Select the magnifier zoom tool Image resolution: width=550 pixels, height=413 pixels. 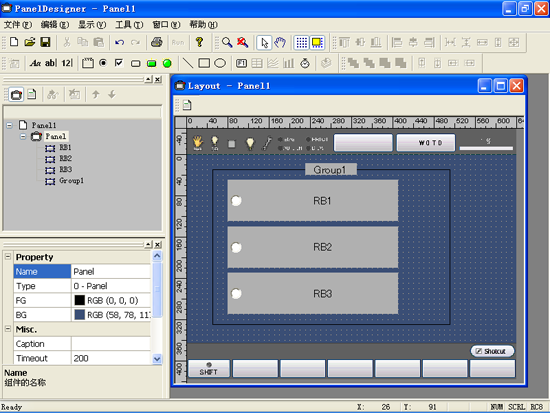(227, 42)
